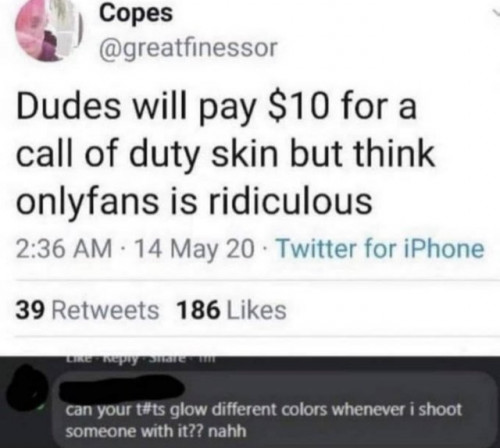This screenshot has width=500, height=448.
Task: Click the cut-off Share link above comment
Action: [168, 359]
